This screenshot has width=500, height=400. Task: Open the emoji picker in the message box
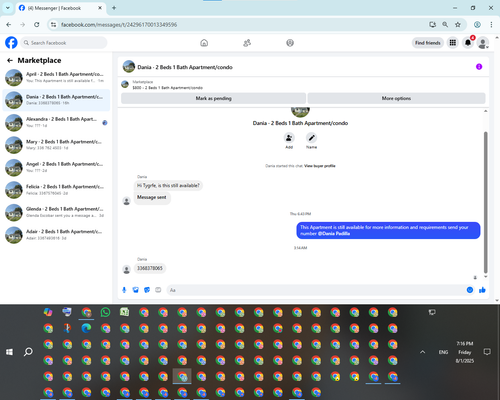coord(470,290)
